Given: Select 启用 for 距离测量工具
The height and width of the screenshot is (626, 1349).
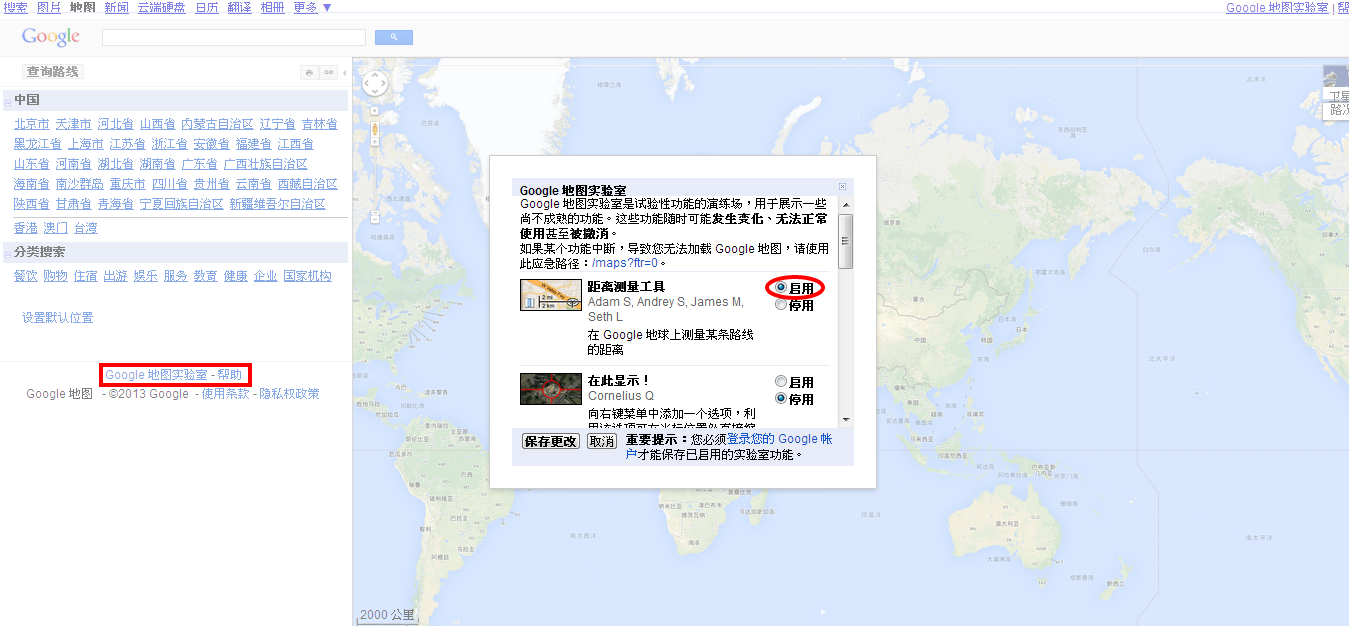Looking at the screenshot, I should pos(781,288).
